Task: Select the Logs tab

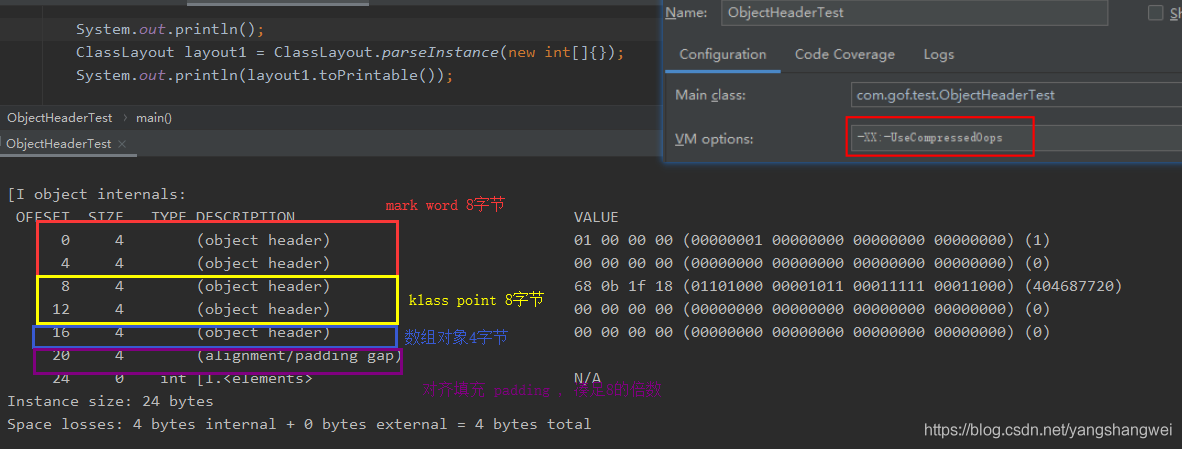Action: tap(938, 55)
